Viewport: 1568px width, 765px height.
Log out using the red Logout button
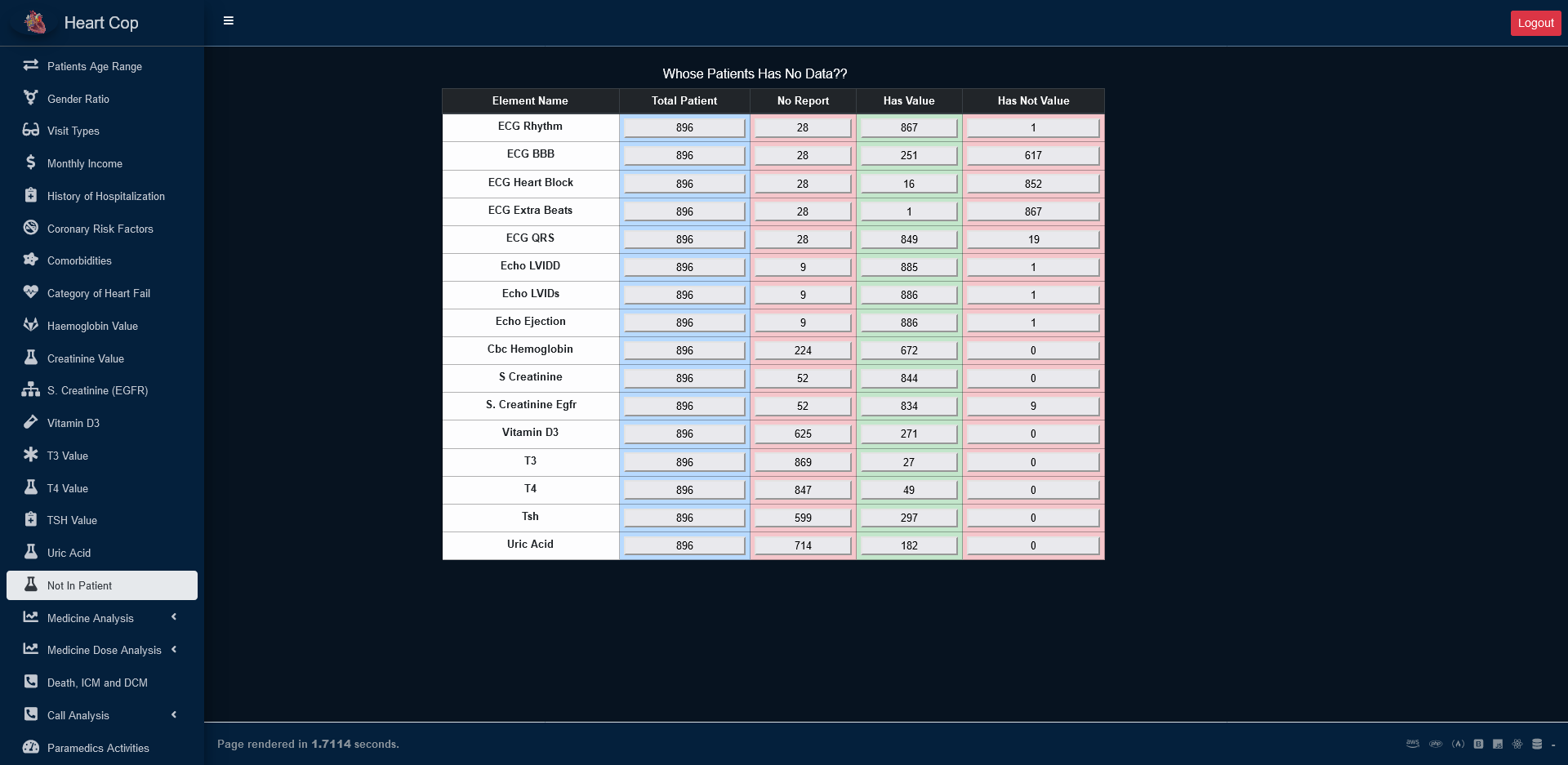[1535, 23]
